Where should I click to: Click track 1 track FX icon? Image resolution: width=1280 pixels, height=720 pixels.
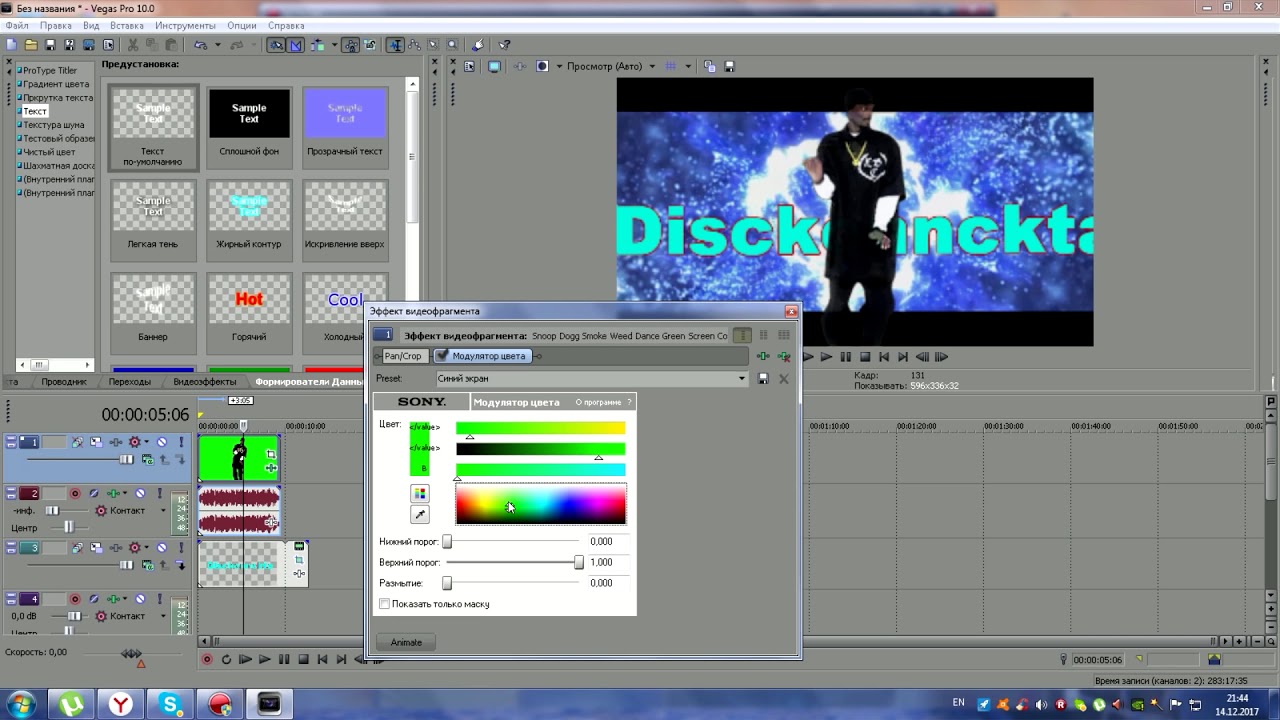116,442
